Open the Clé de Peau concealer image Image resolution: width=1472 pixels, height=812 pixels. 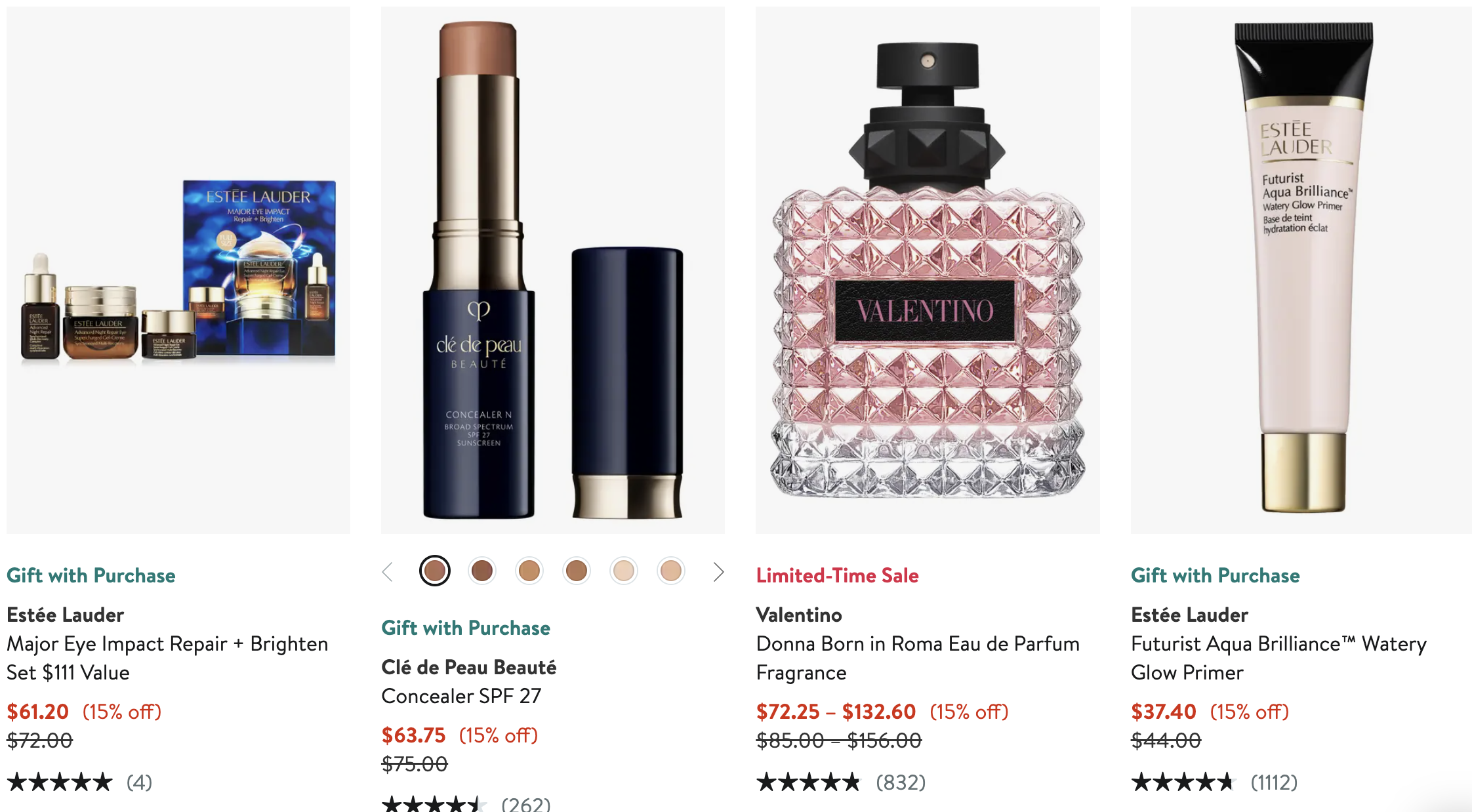point(553,270)
